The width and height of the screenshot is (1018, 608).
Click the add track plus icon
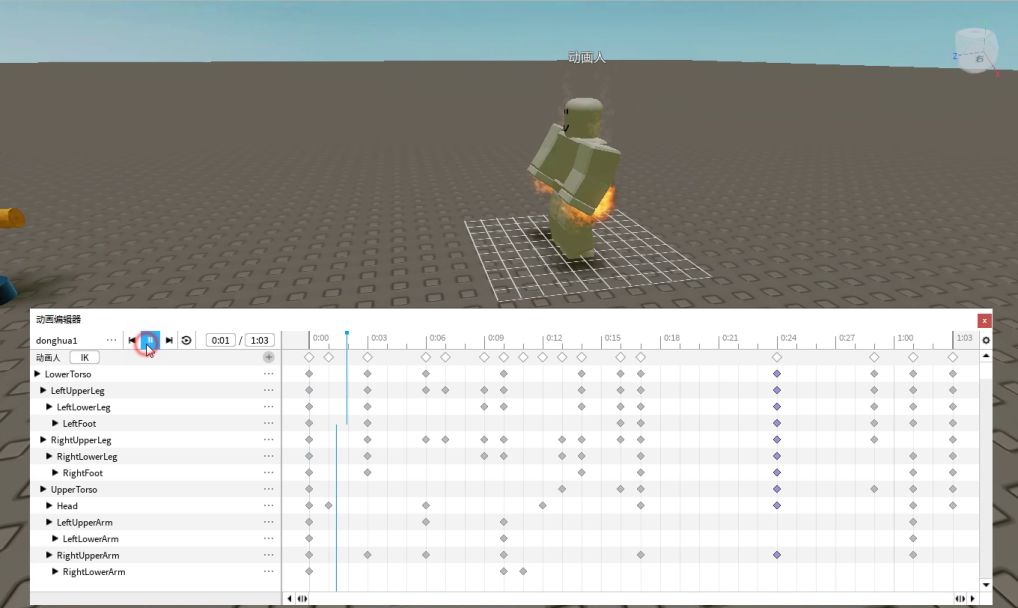pos(268,357)
